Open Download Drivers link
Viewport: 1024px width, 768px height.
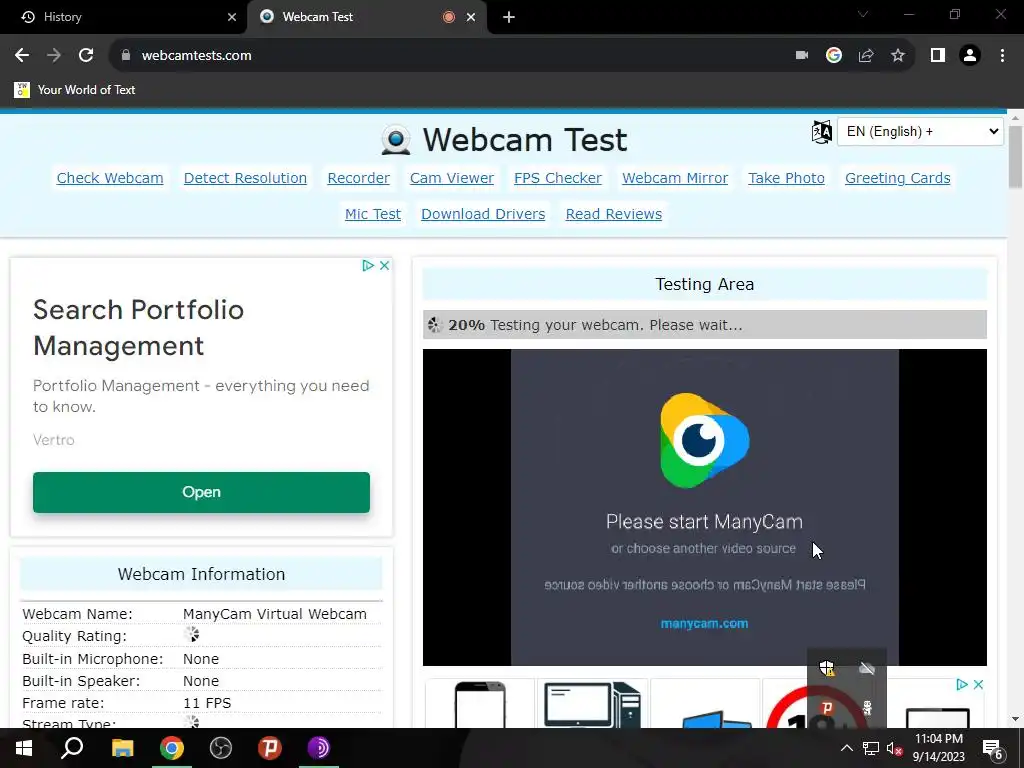[x=483, y=214]
